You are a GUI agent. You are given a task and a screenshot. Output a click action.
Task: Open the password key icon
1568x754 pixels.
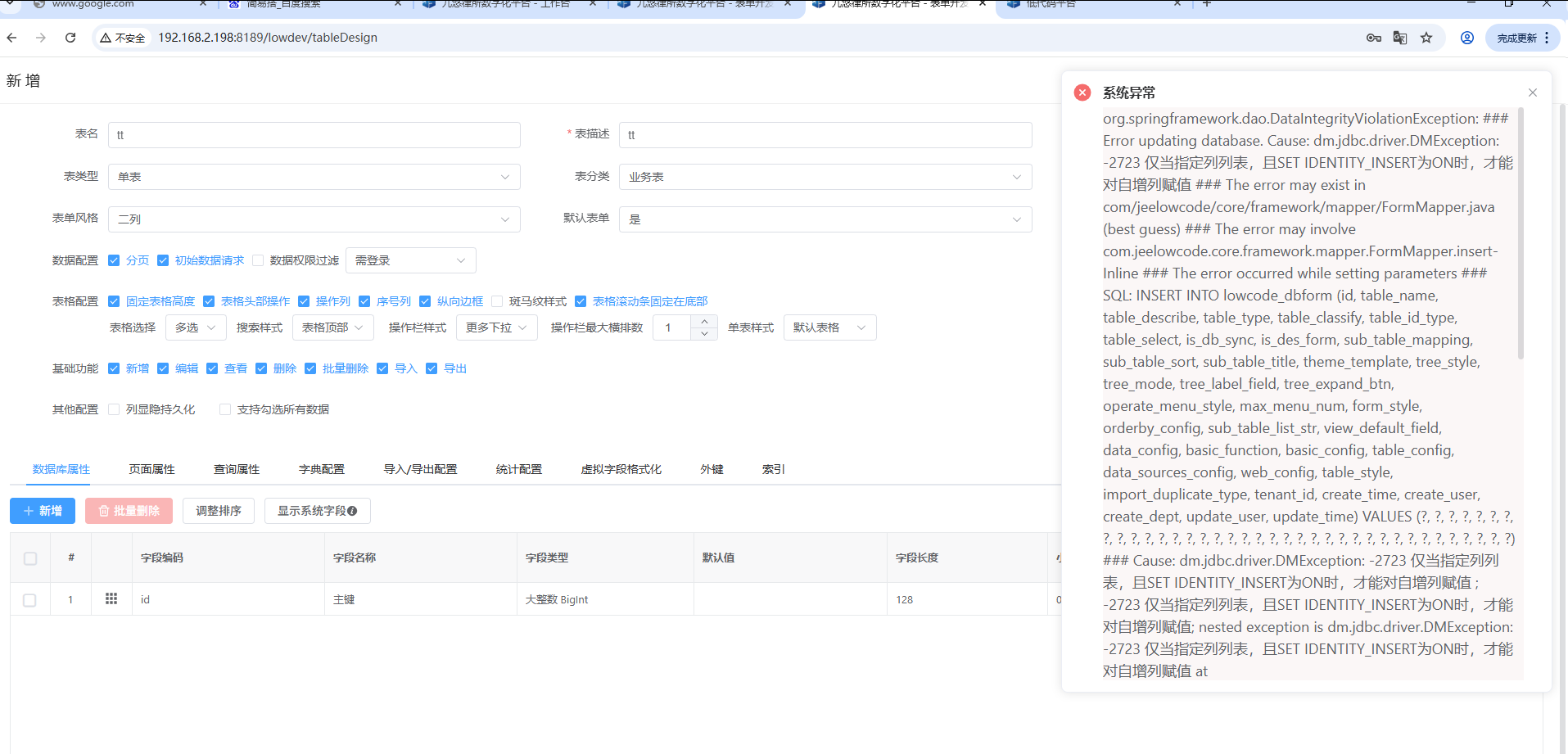[1374, 38]
